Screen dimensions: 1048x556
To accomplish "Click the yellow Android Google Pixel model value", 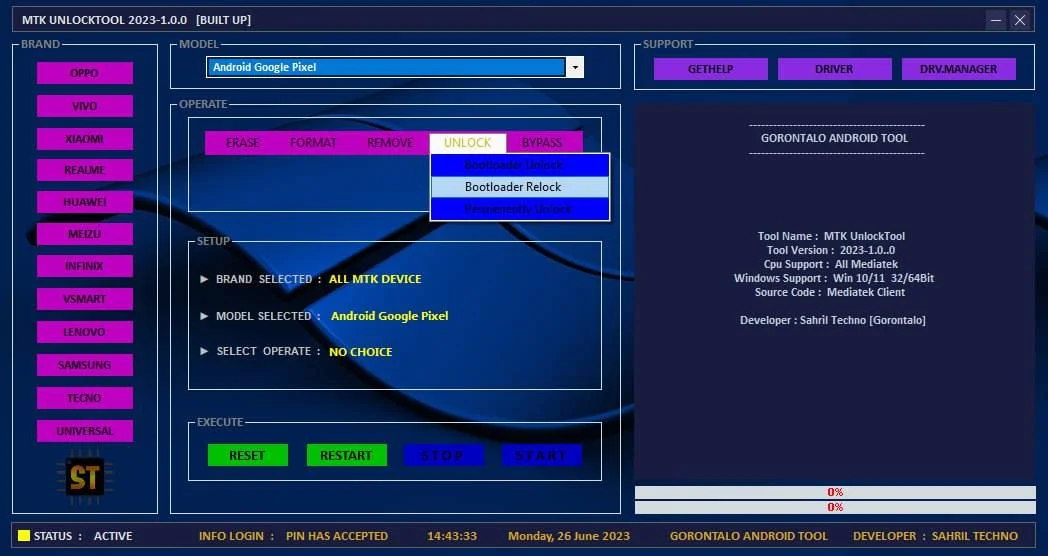I will [x=390, y=315].
